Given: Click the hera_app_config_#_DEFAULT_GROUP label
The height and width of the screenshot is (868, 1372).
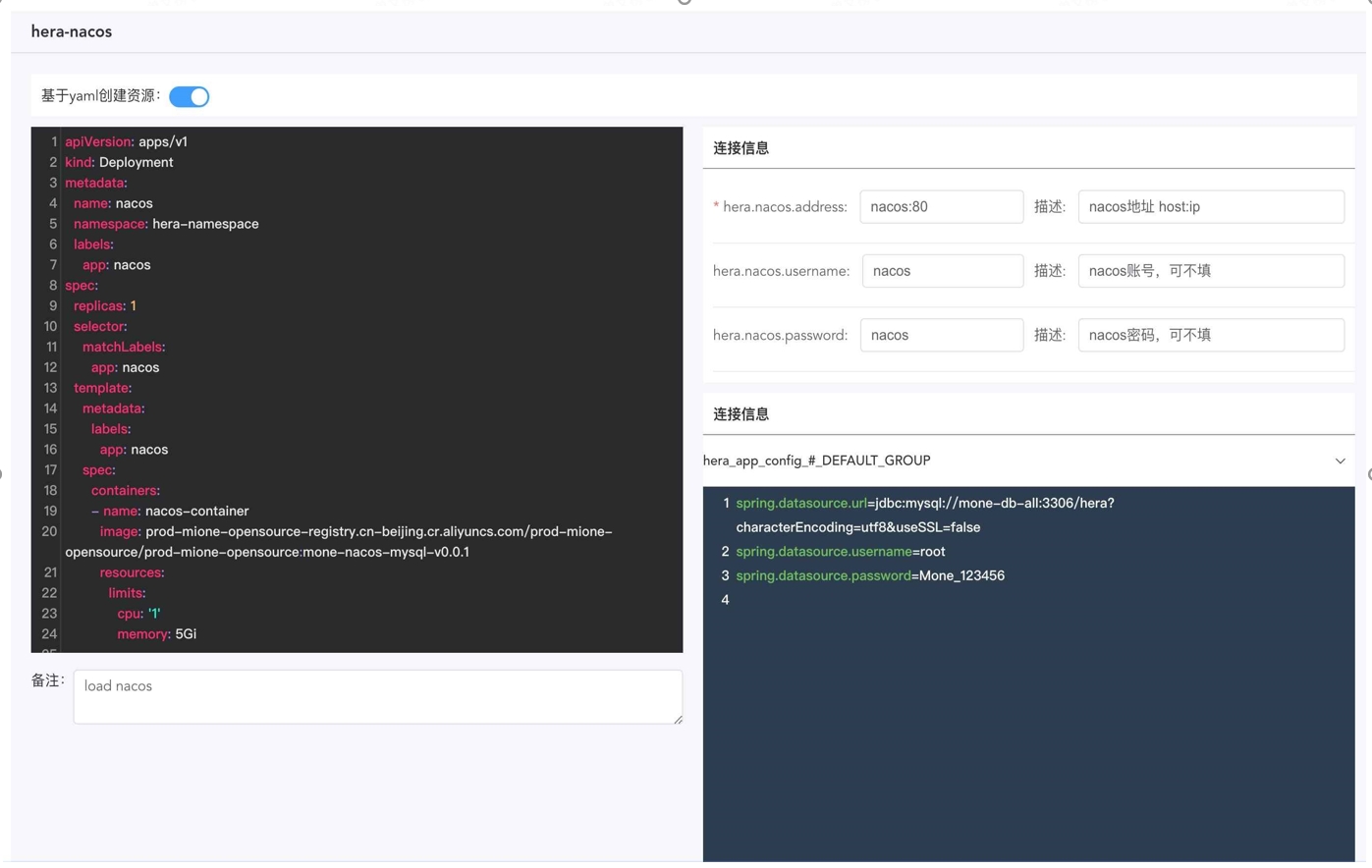Looking at the screenshot, I should [816, 461].
